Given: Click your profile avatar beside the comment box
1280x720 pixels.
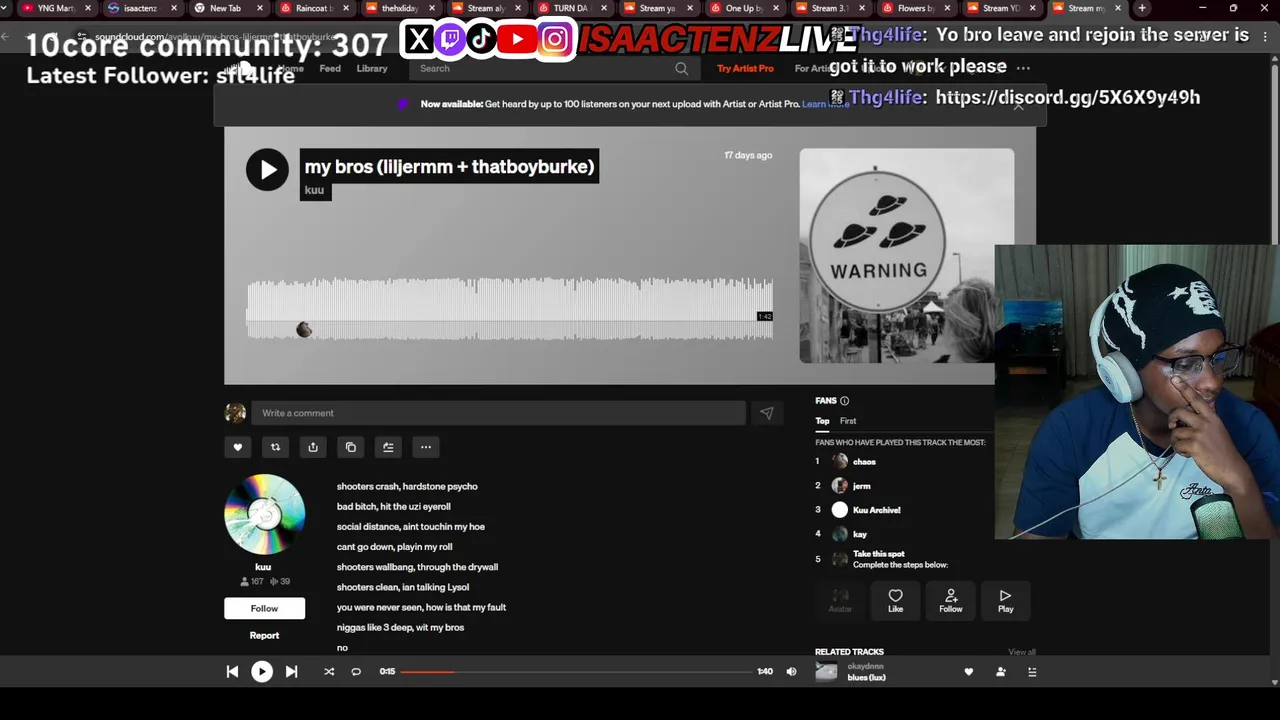Looking at the screenshot, I should click(235, 413).
